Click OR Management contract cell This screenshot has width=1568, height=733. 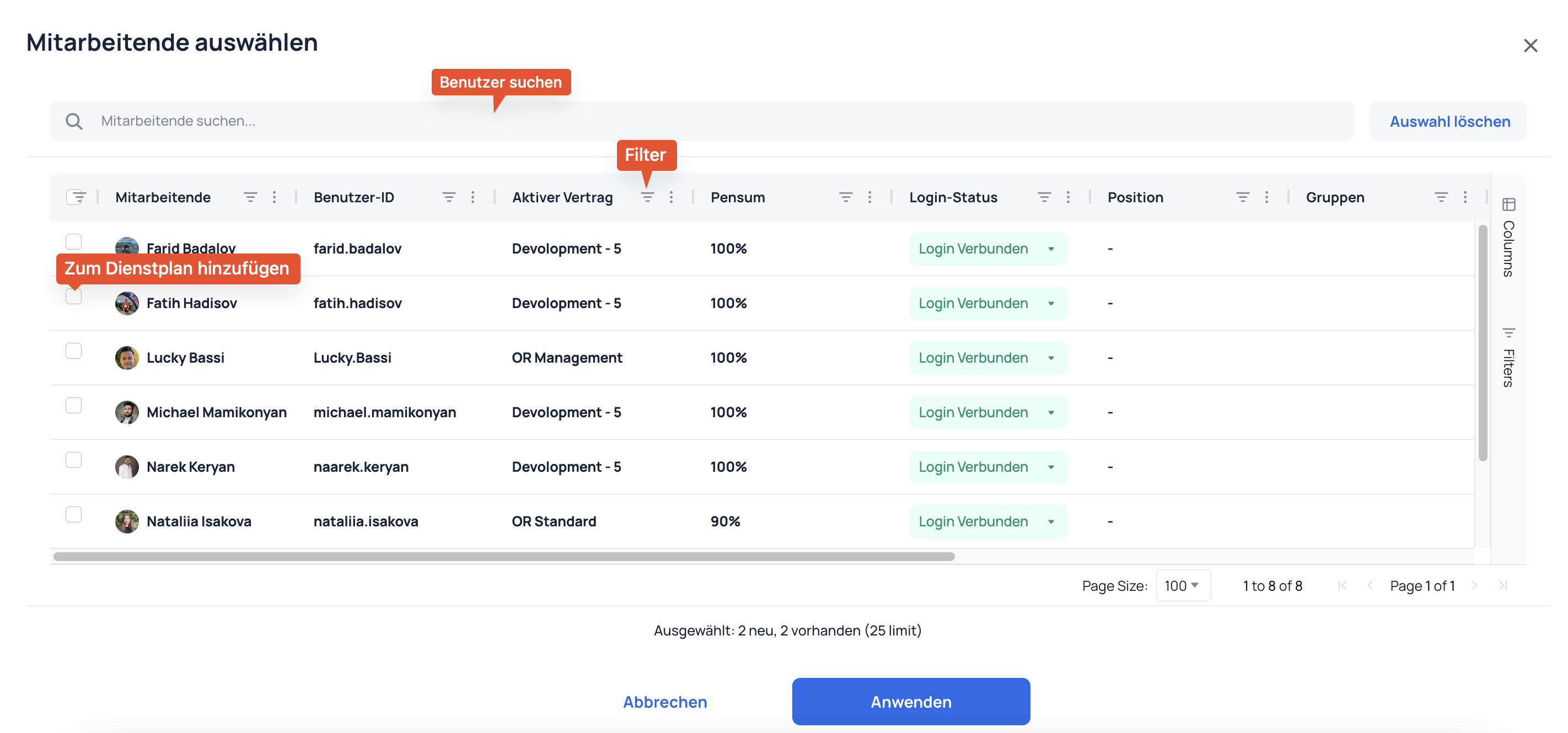click(x=567, y=358)
